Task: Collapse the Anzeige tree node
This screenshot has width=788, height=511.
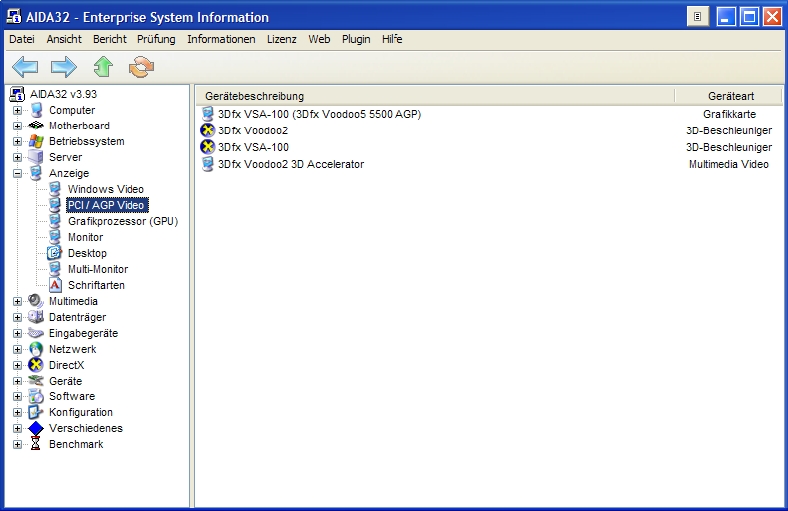Action: click(18, 173)
